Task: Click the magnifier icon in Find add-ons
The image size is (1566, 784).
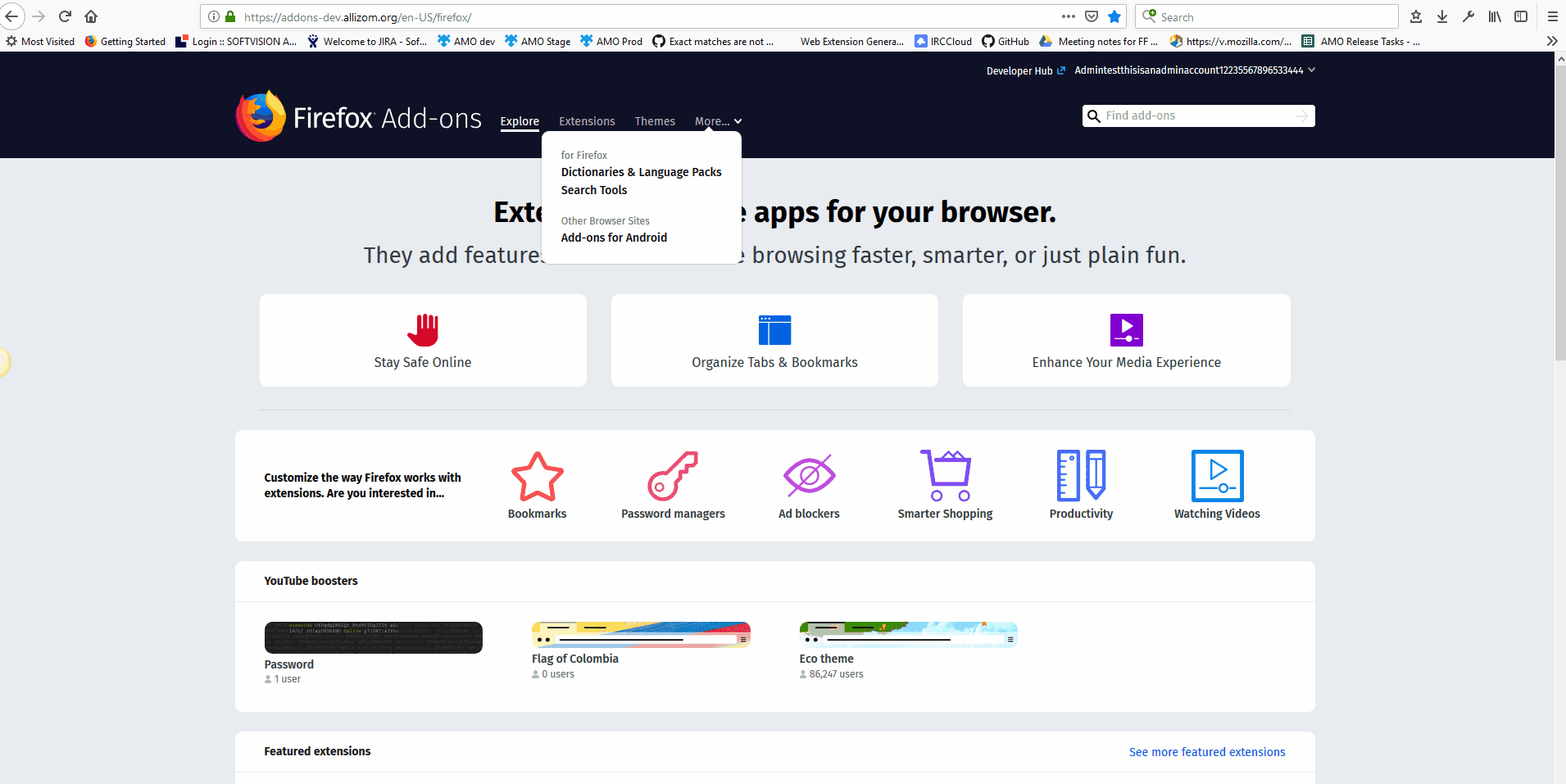Action: (x=1093, y=116)
